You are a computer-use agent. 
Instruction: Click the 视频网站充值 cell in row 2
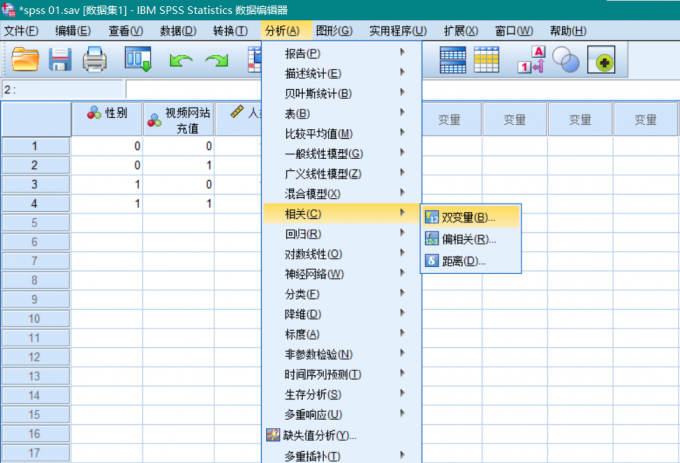click(x=178, y=165)
